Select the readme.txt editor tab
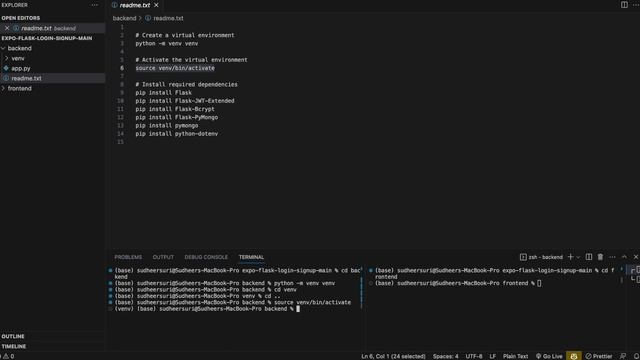Screen dimensions: 640x360 pos(135,5)
